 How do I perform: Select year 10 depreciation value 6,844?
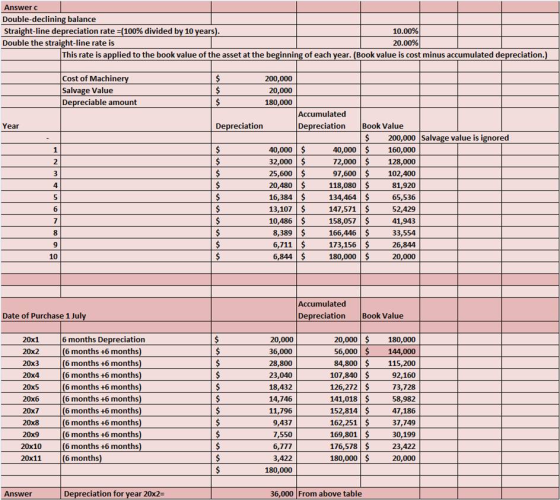click(x=254, y=256)
